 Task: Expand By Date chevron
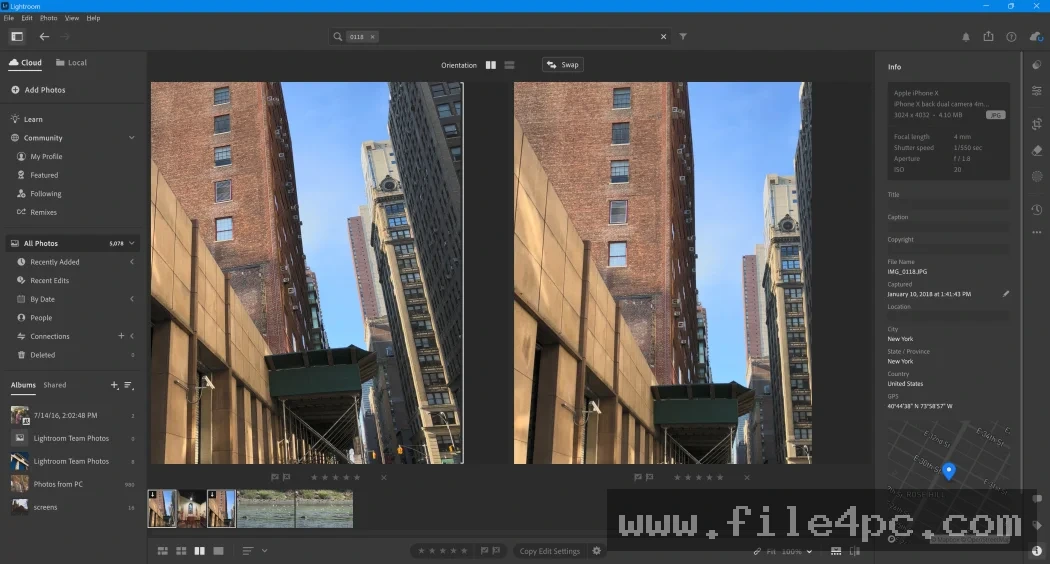pyautogui.click(x=132, y=299)
